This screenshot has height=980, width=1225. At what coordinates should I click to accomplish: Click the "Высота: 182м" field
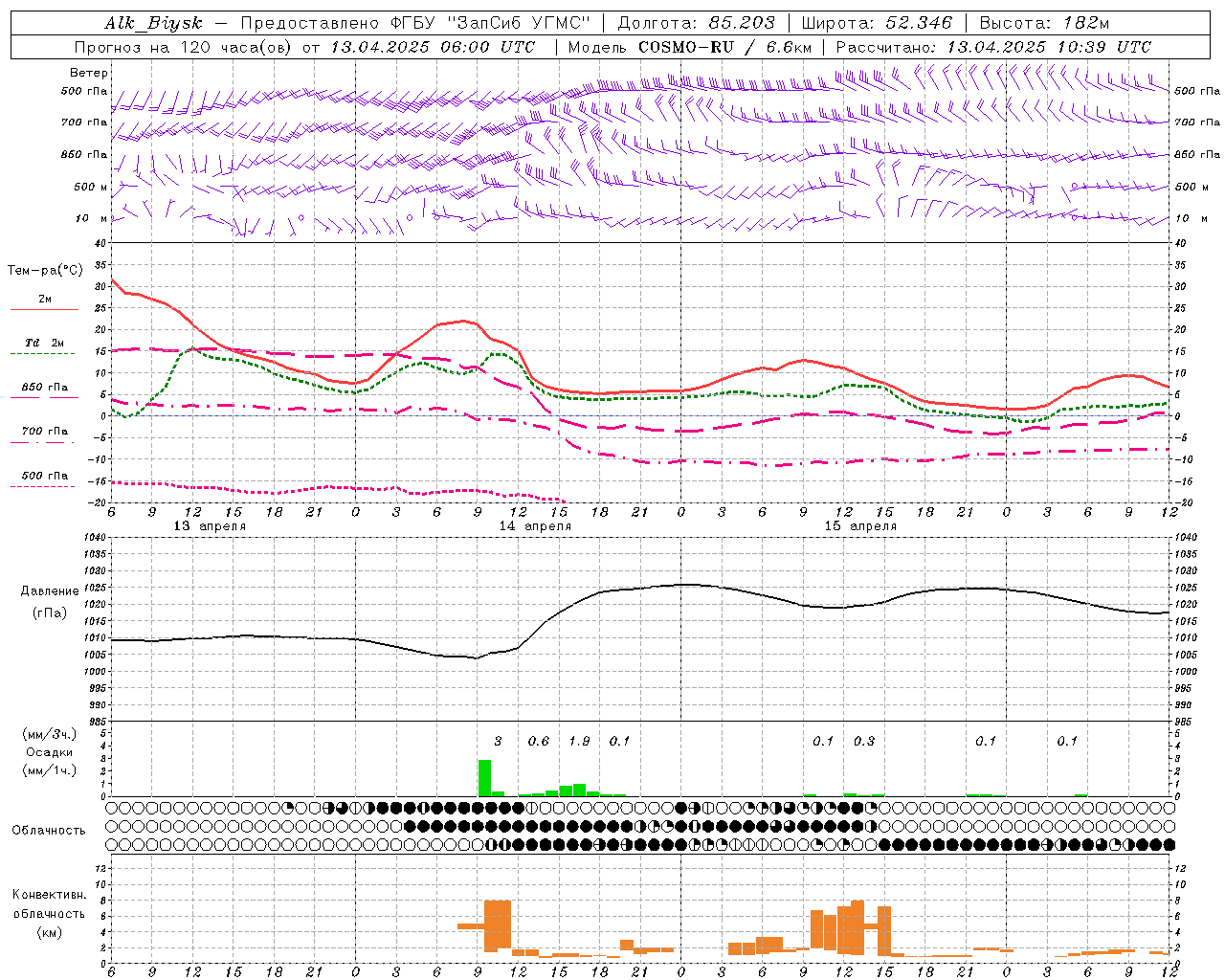pyautogui.click(x=1044, y=23)
